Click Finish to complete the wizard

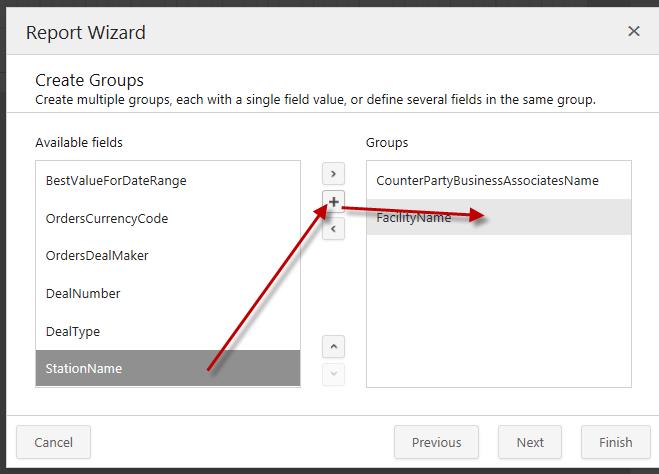point(615,442)
